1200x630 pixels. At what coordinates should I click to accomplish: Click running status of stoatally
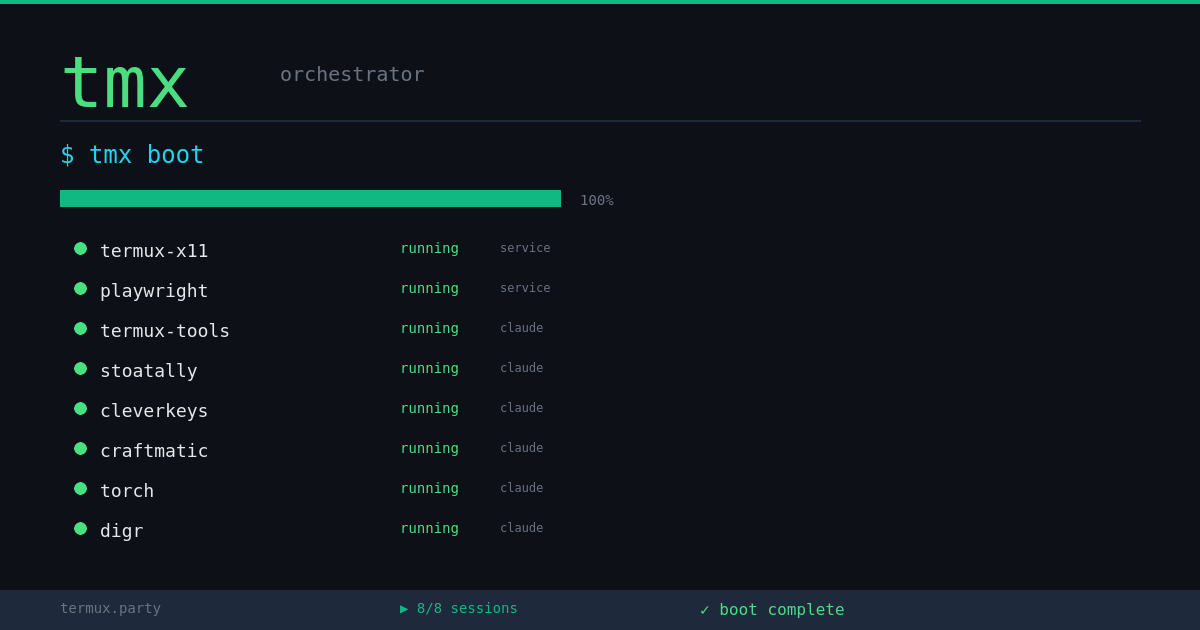click(x=429, y=368)
